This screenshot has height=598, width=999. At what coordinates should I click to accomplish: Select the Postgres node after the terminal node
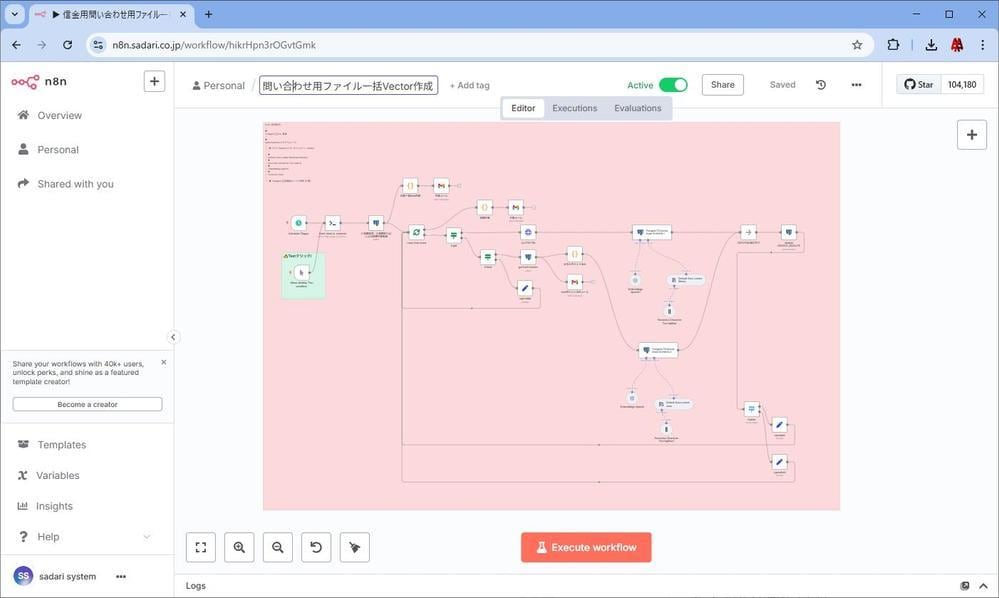[376, 223]
